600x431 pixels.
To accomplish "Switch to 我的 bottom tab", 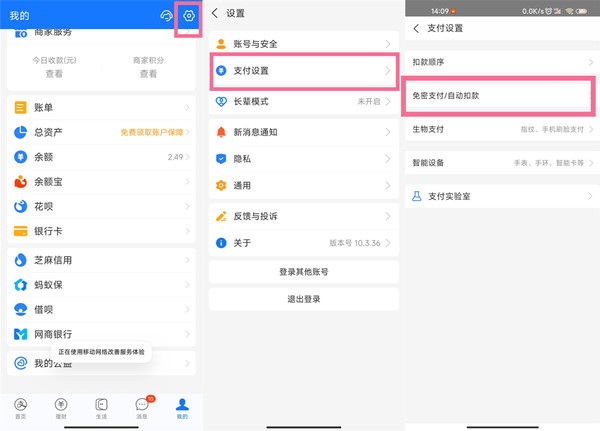I will click(182, 408).
